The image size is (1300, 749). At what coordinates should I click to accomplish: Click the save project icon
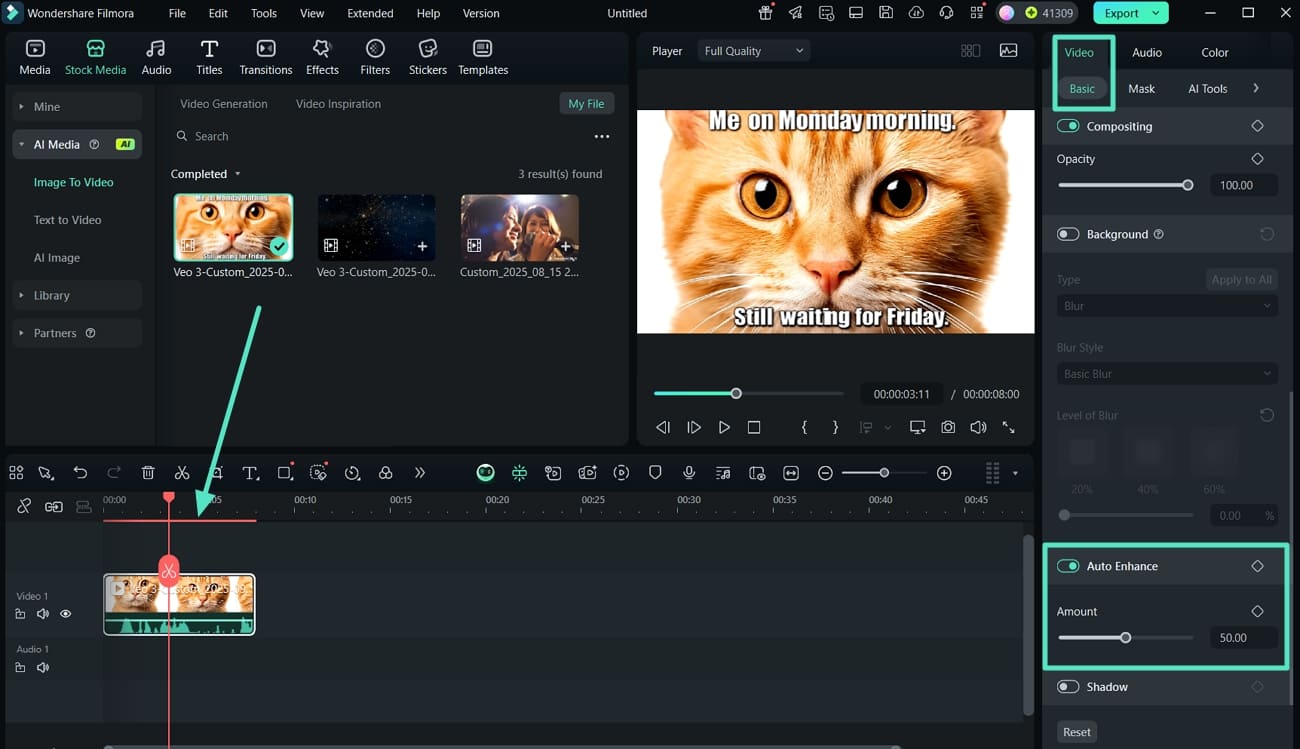coord(886,13)
